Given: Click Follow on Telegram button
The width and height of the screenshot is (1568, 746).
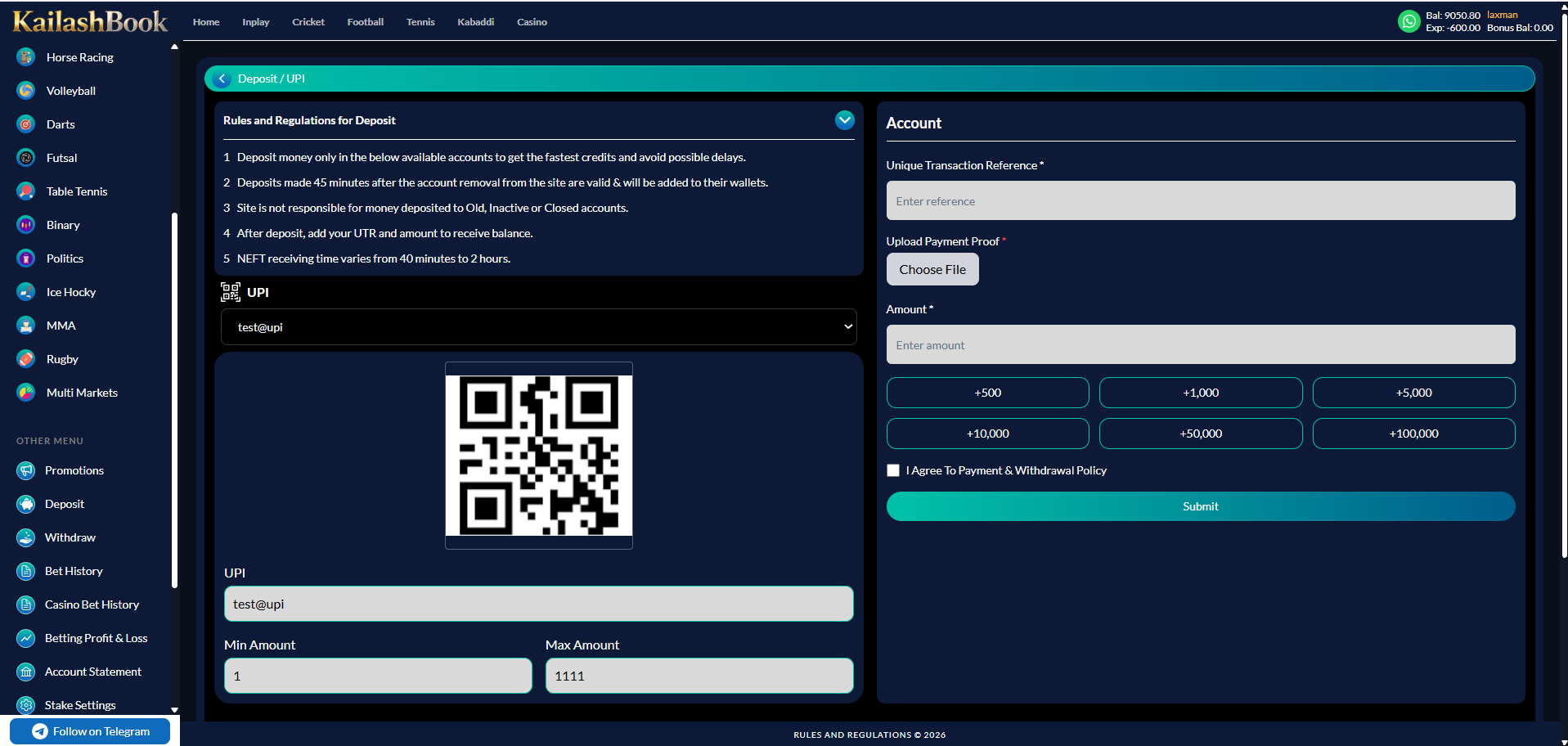Looking at the screenshot, I should tap(90, 731).
